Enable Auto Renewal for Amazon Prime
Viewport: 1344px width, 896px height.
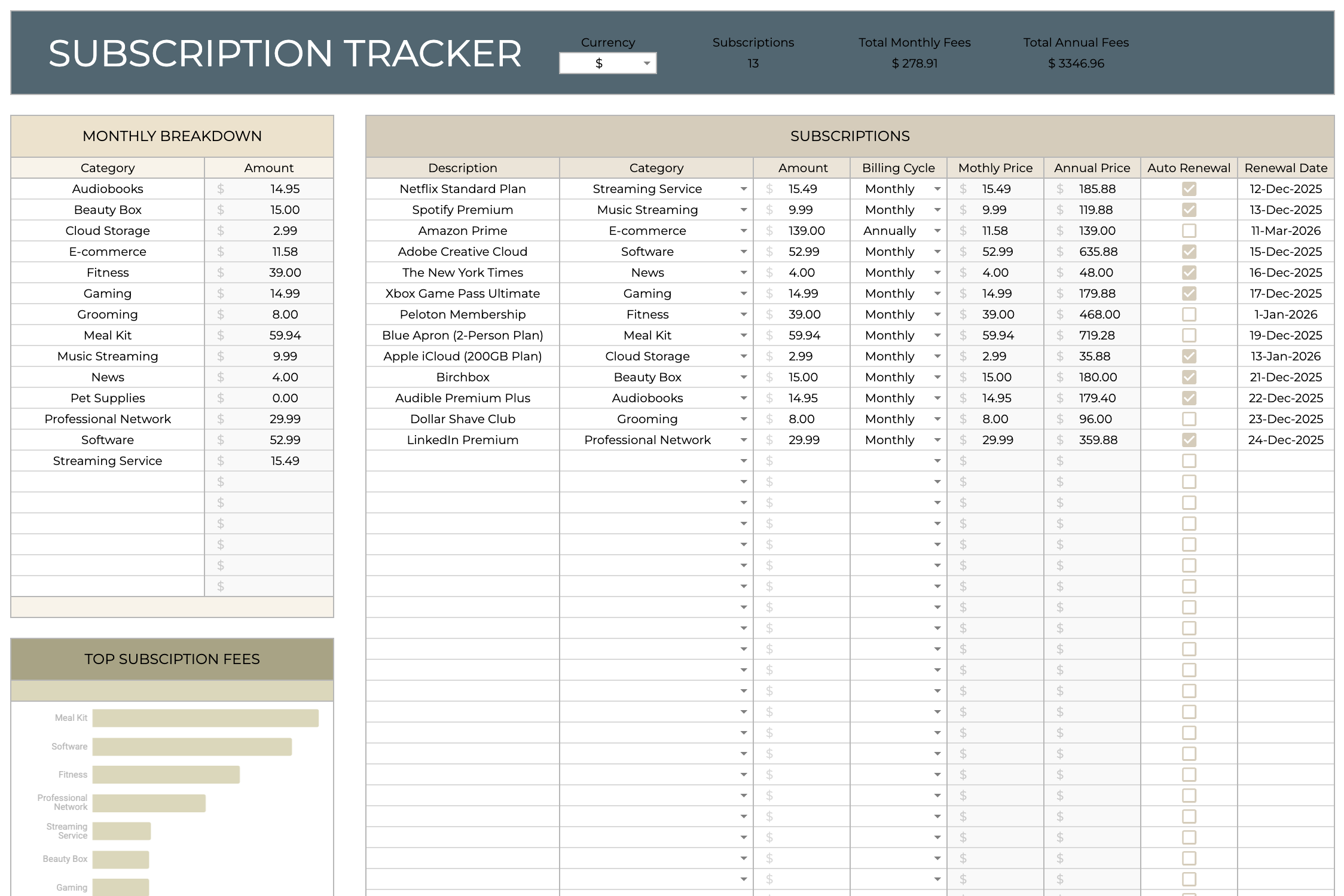coord(1189,230)
